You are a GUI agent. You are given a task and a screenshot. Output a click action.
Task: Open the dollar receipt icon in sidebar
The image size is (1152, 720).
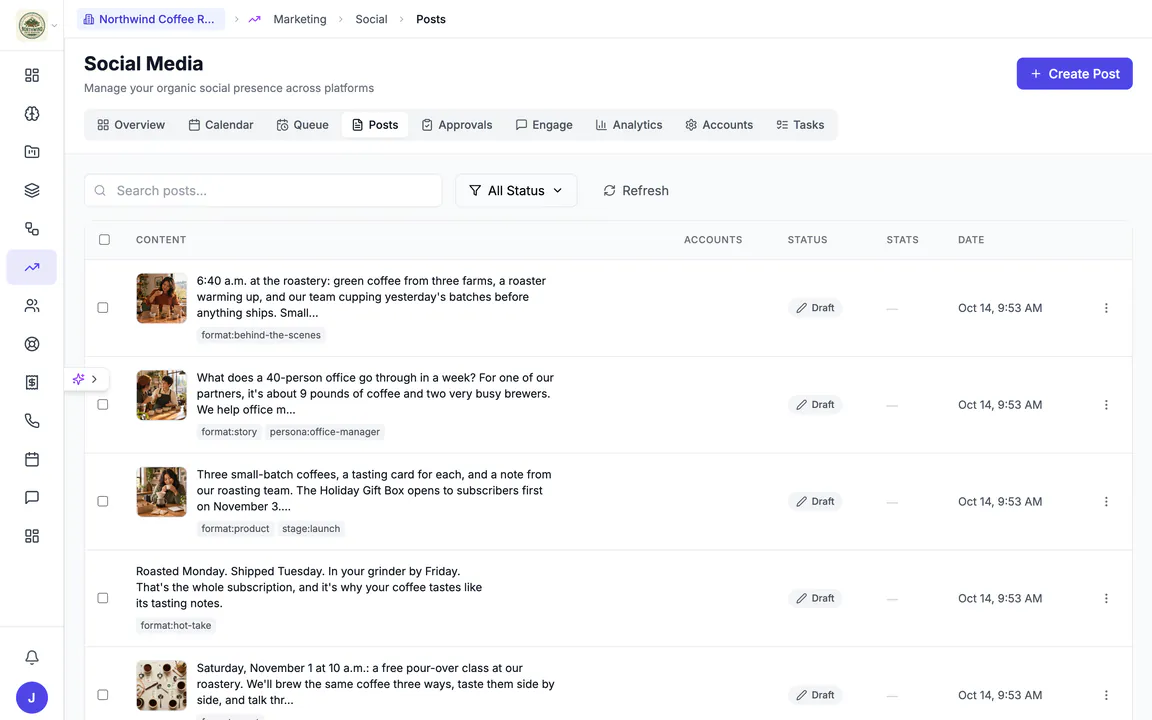[32, 382]
